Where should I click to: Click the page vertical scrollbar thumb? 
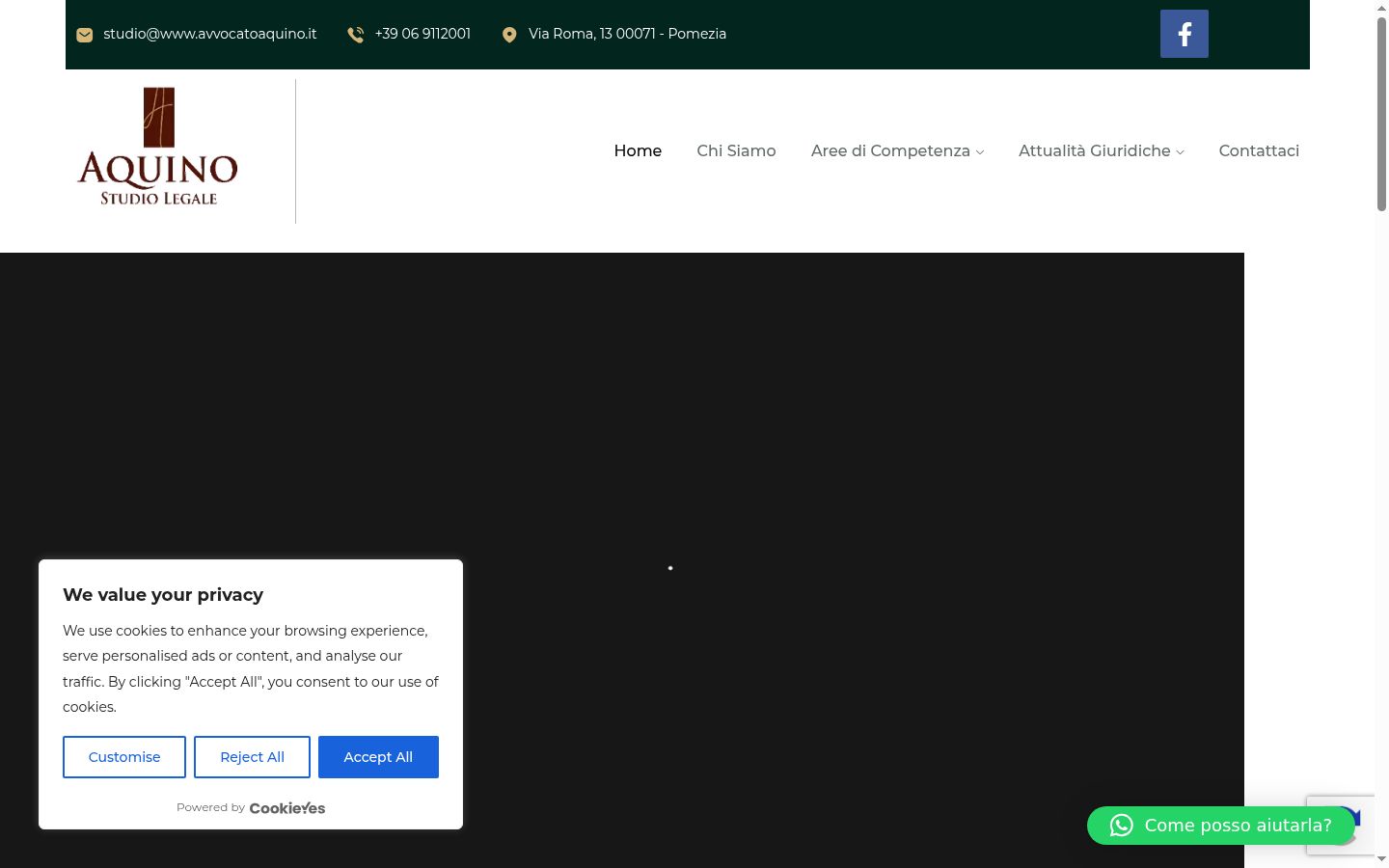tap(1381, 114)
